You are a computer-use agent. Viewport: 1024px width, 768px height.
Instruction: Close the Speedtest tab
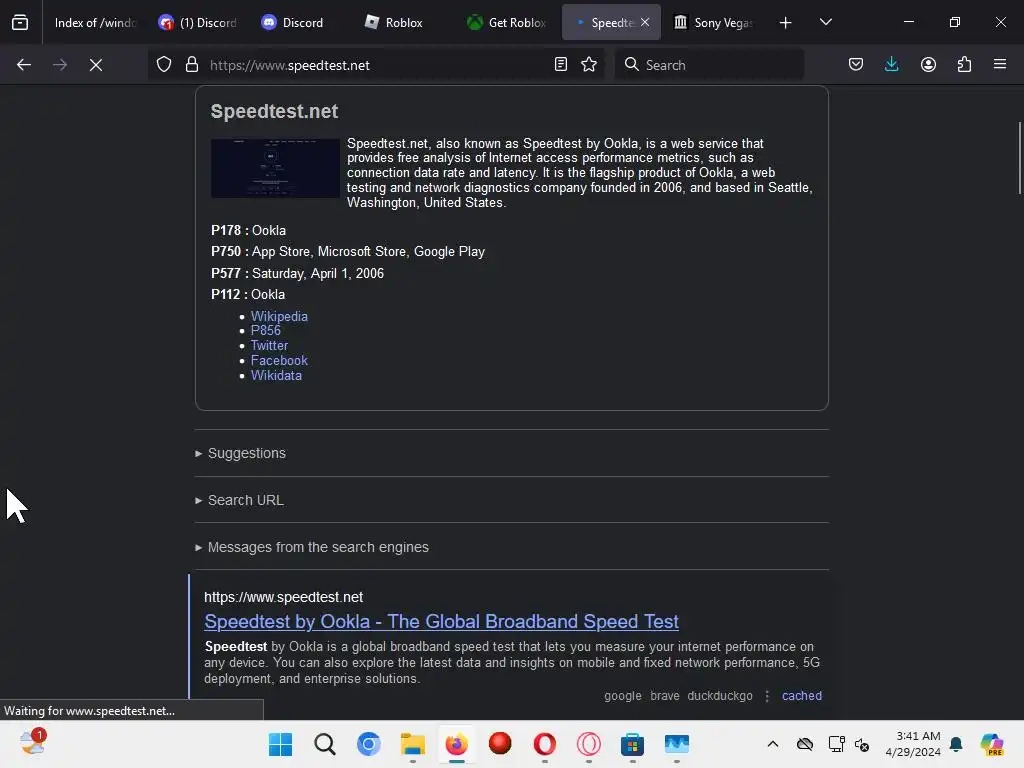tap(645, 22)
